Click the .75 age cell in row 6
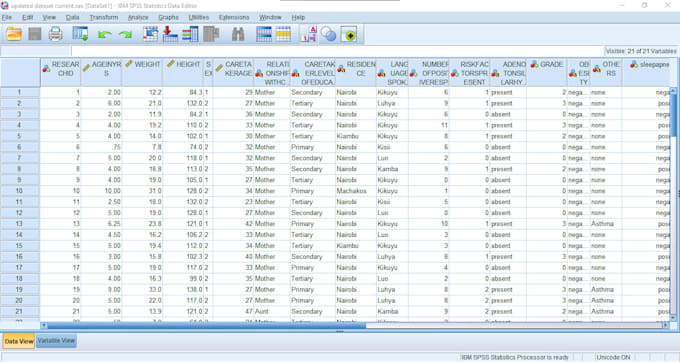This screenshot has width=680, height=362. pyautogui.click(x=101, y=147)
